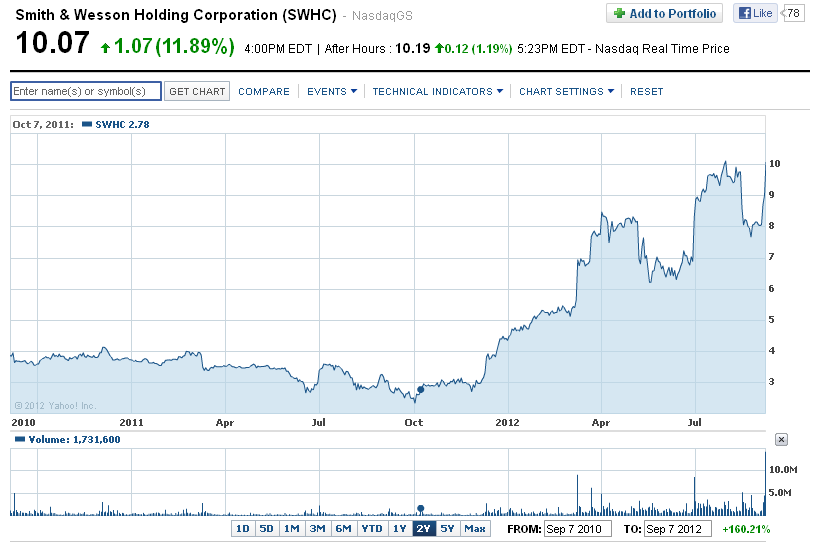Viewport: 816px width, 542px height.
Task: Click the green up arrow beside 1.07
Action: 106,48
